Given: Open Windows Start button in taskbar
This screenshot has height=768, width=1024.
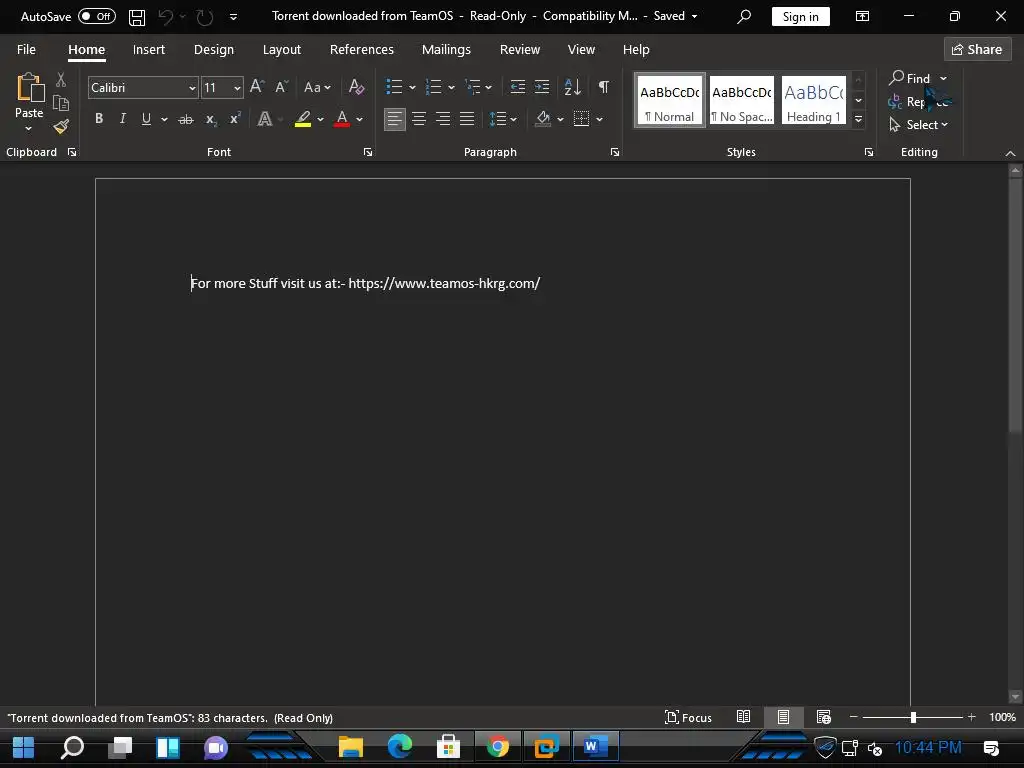Looking at the screenshot, I should (24, 747).
